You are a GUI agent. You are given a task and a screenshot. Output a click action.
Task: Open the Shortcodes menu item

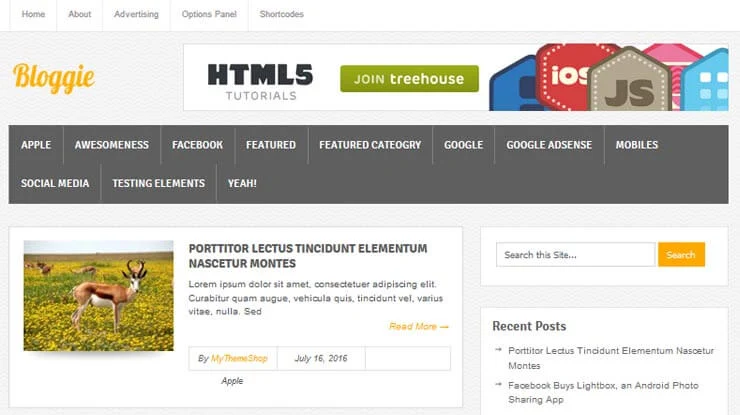tap(281, 14)
